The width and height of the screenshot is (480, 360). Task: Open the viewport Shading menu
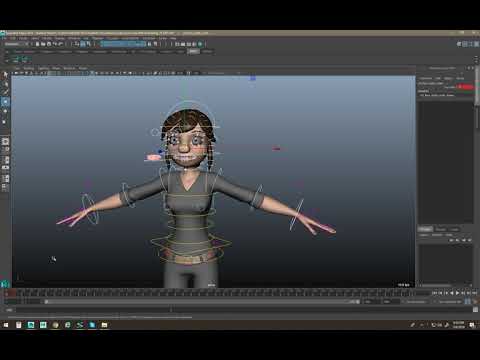29,68
